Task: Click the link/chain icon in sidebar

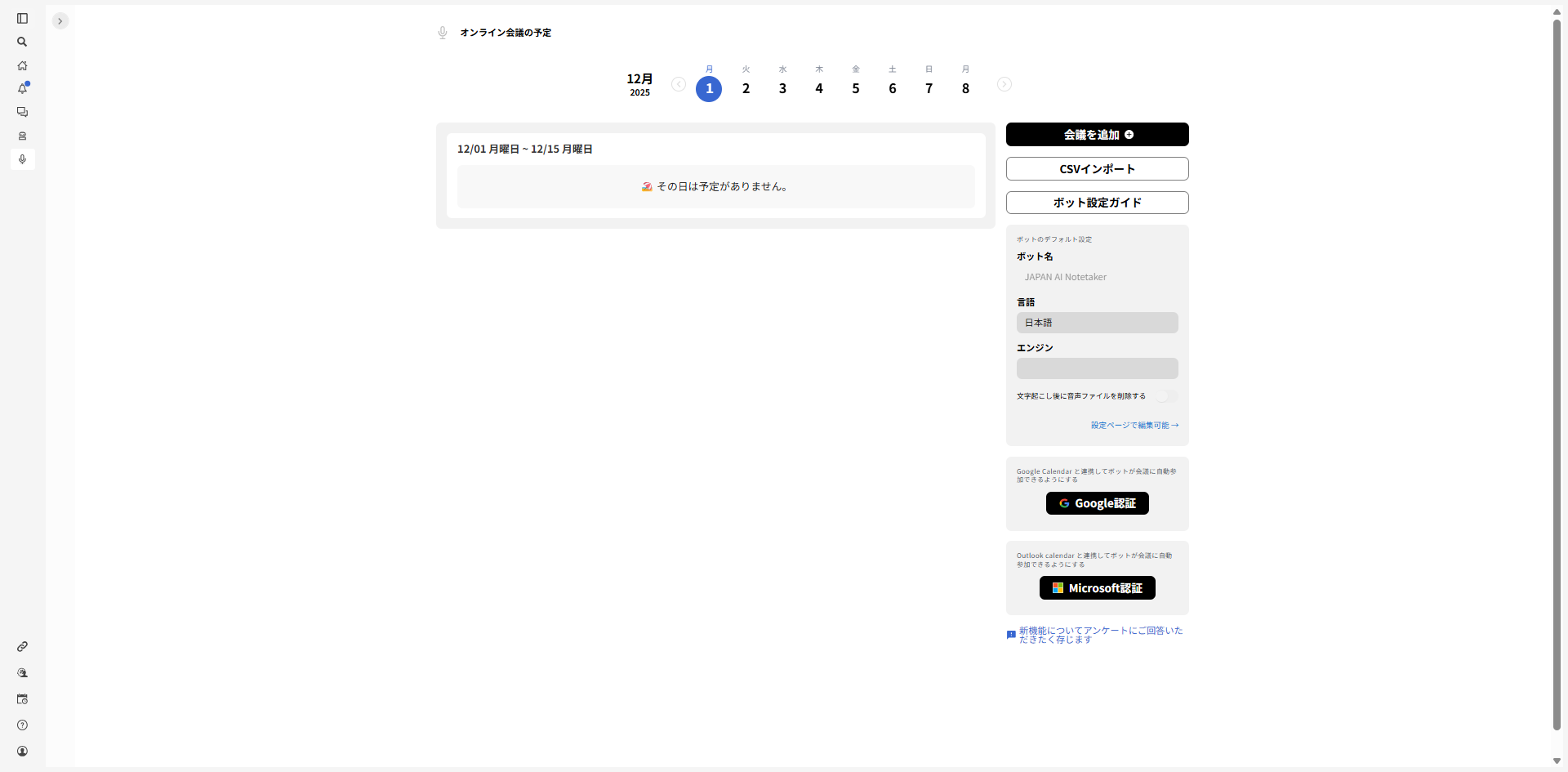Action: 22,646
